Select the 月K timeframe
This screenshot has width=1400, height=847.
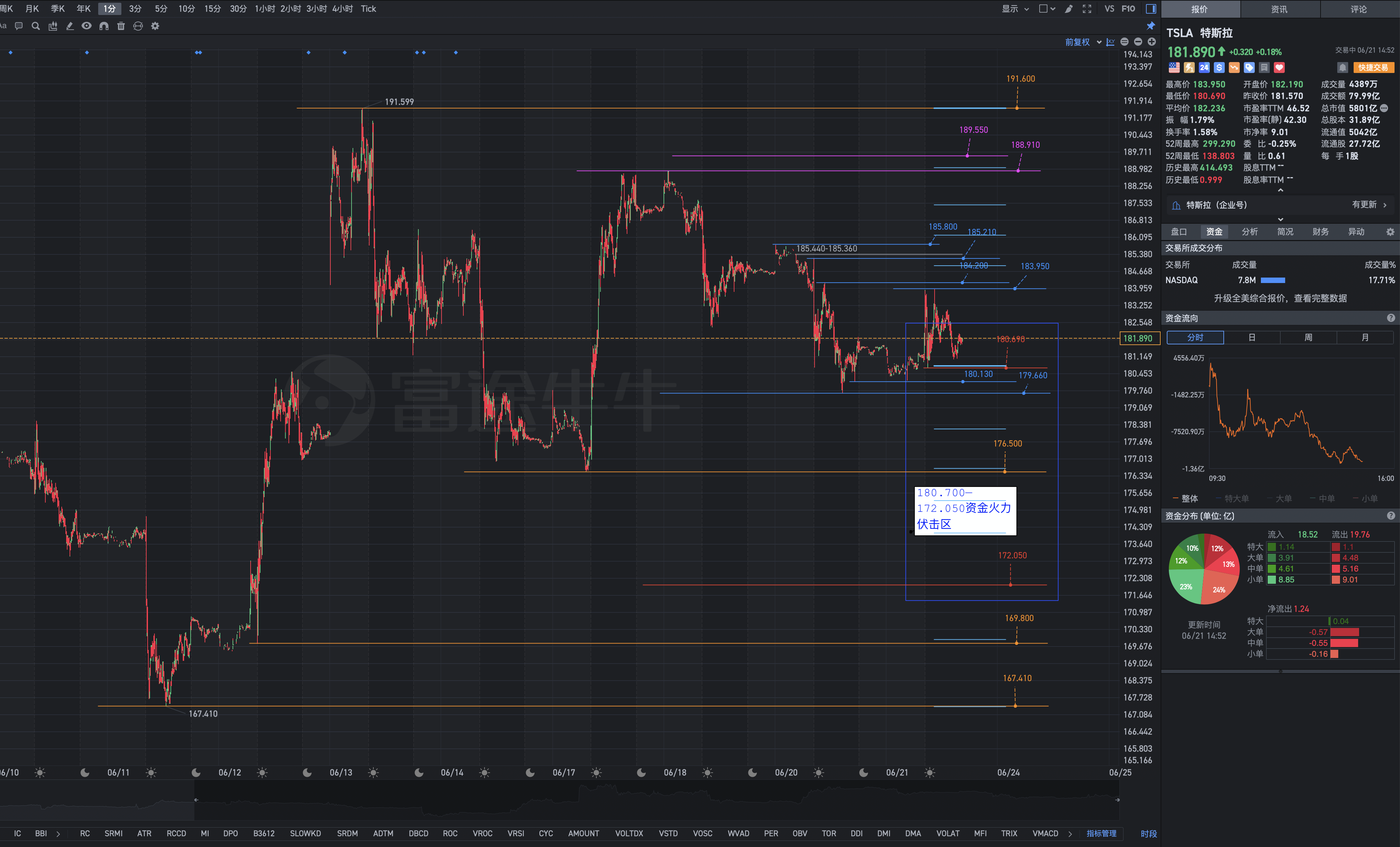coord(32,9)
